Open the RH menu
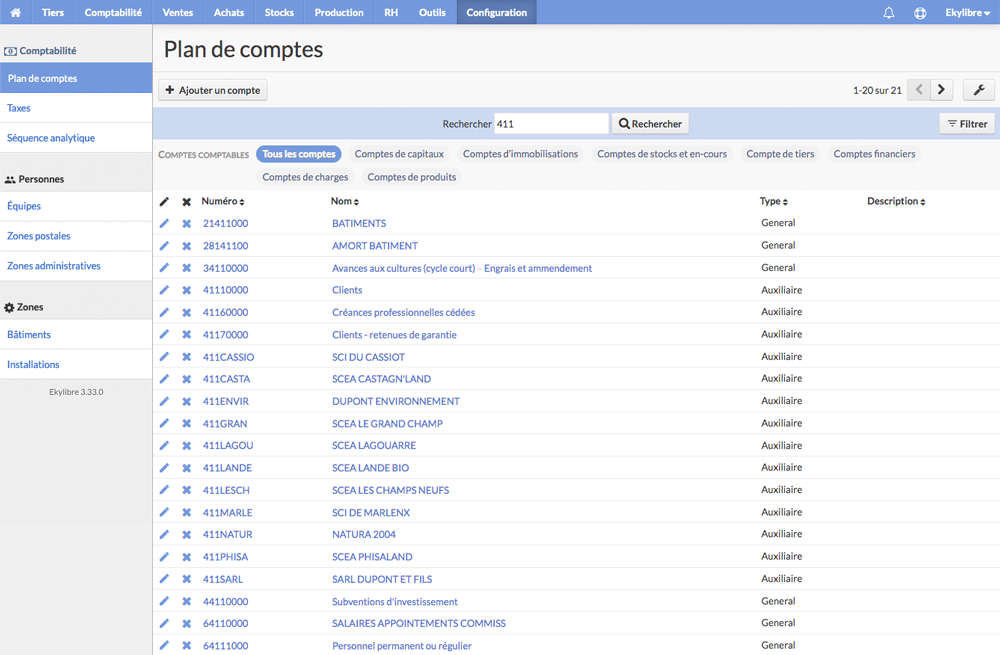The image size is (1000, 655). coord(391,12)
